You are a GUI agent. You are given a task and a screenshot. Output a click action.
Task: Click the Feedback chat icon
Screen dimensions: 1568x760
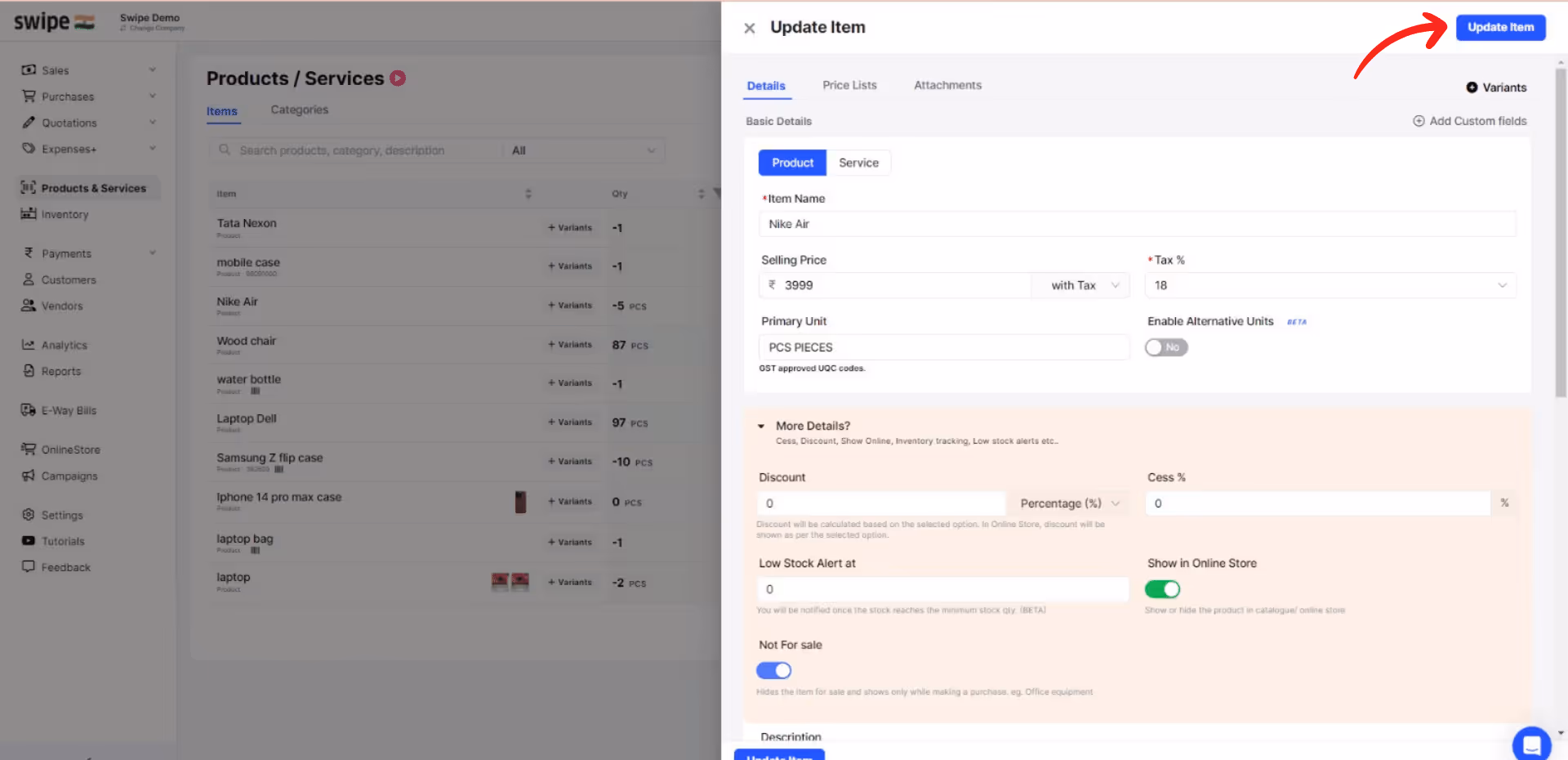(x=29, y=567)
